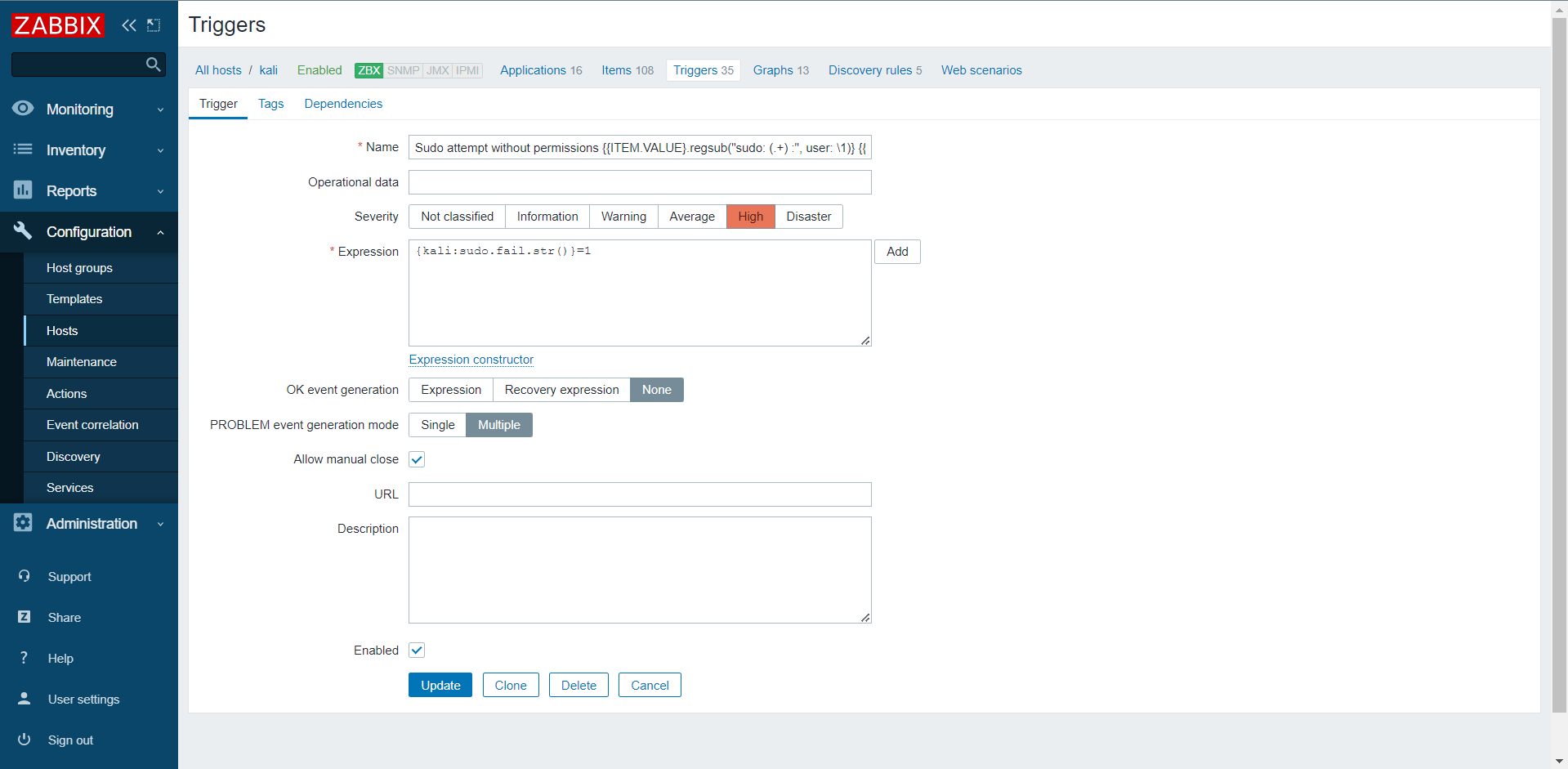This screenshot has height=769, width=1568.
Task: Click the search magnifier icon
Action: coord(153,65)
